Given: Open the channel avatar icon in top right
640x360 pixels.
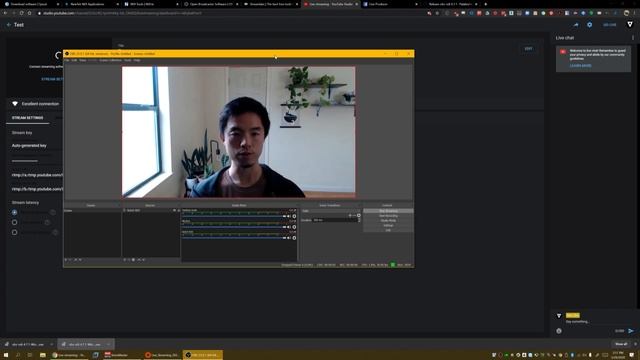Looking at the screenshot, I should tap(630, 24).
